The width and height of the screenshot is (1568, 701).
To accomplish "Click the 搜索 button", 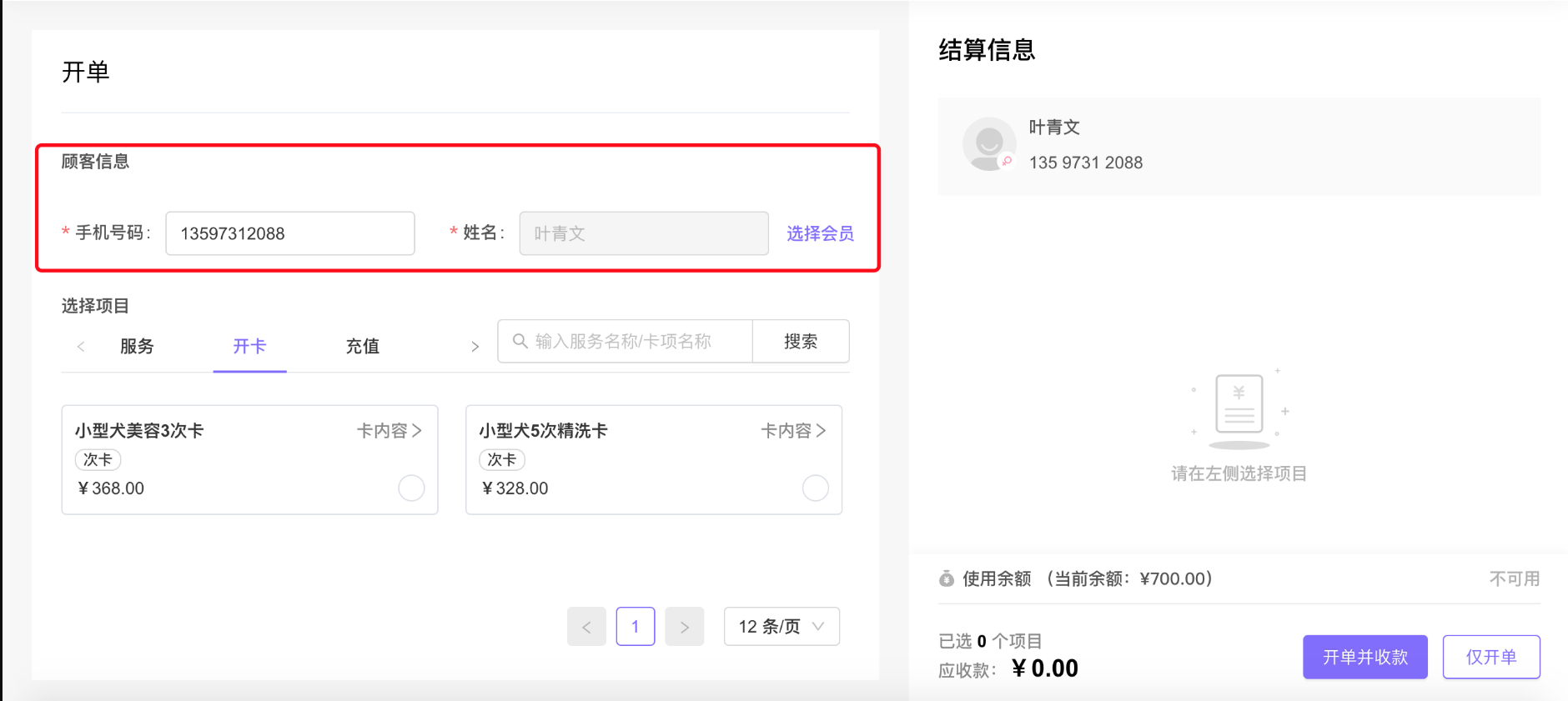I will coord(801,341).
